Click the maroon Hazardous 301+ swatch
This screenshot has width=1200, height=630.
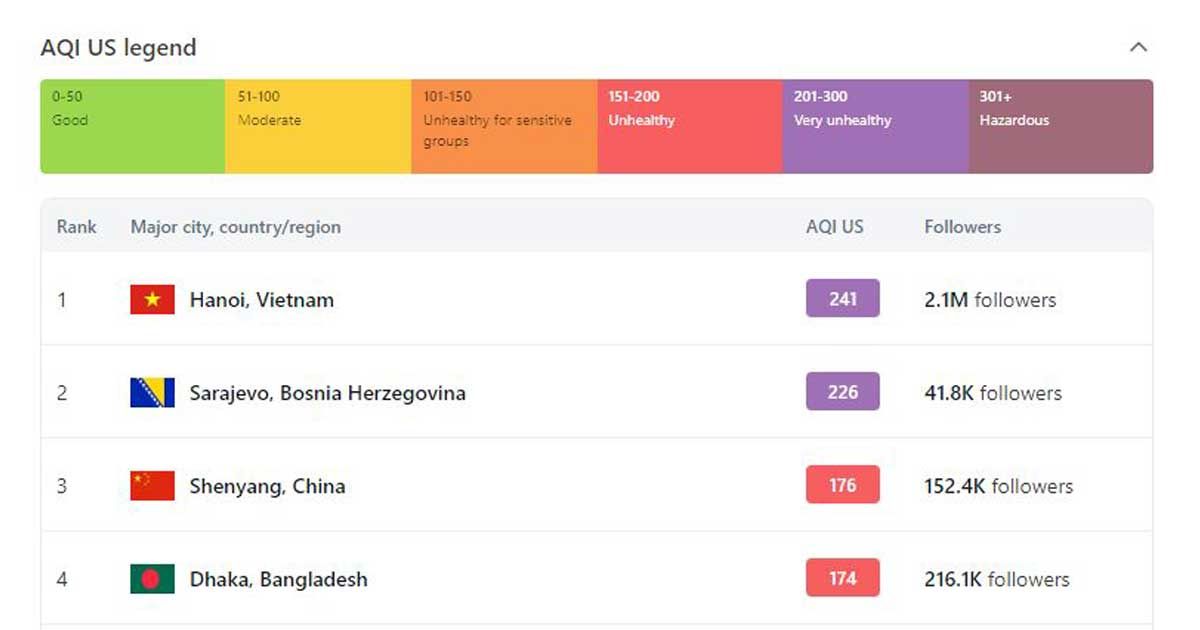click(x=1060, y=127)
